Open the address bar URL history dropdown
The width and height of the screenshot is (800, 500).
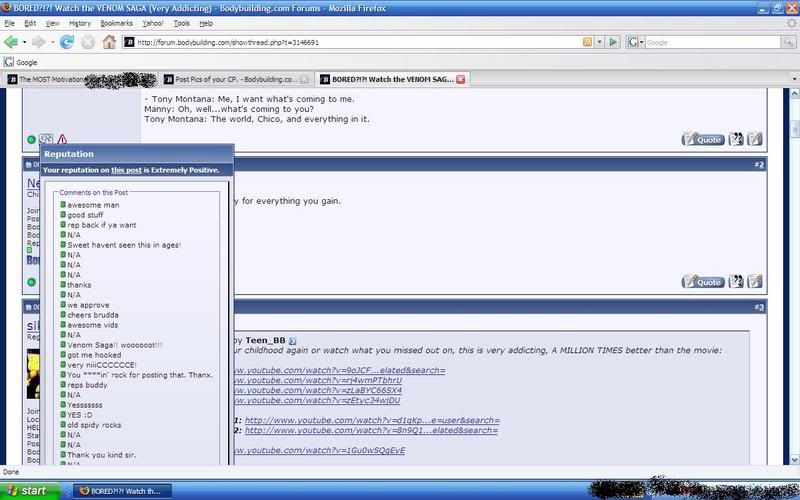(x=600, y=42)
